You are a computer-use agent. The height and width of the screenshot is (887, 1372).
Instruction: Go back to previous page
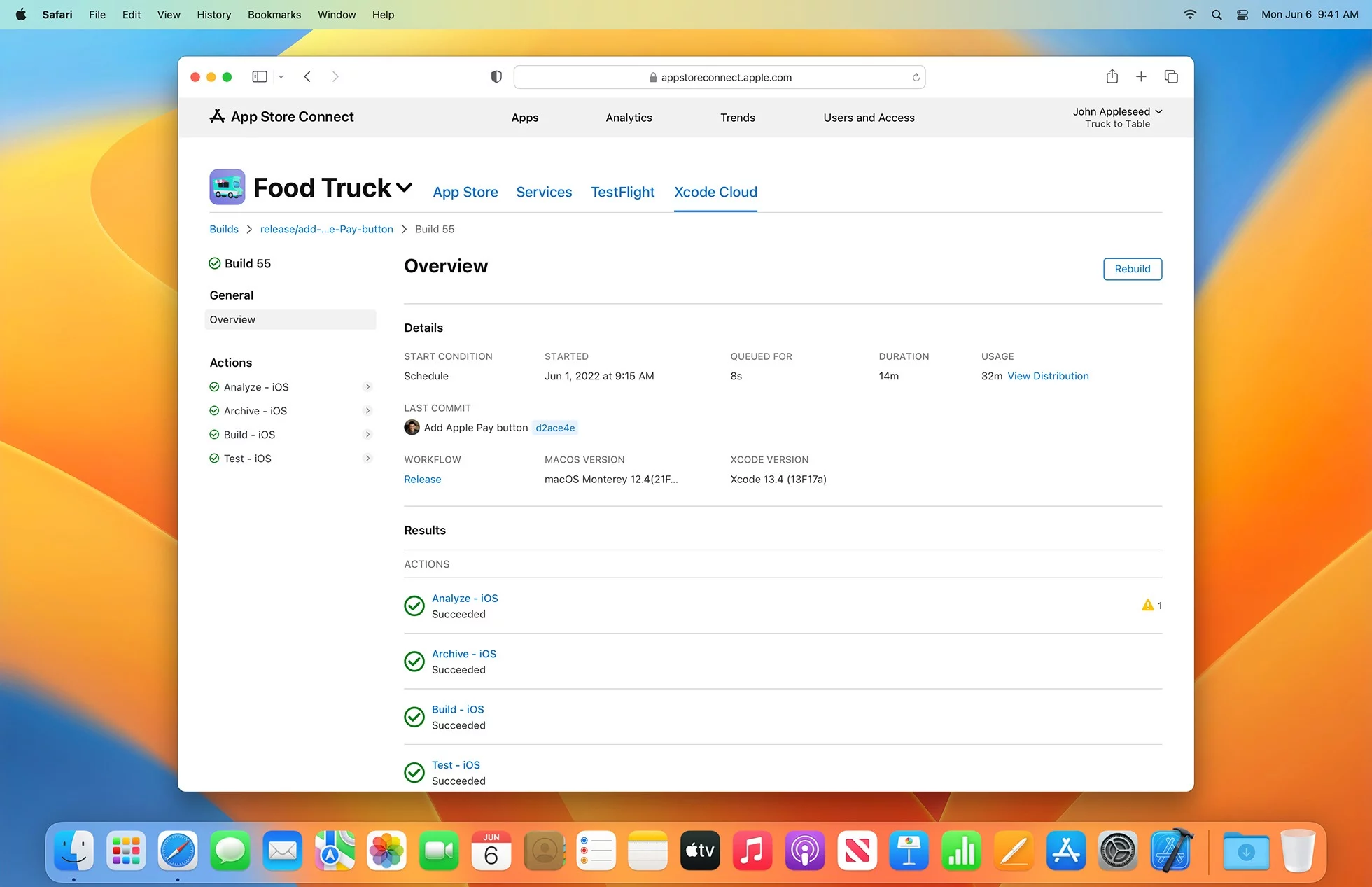click(307, 76)
